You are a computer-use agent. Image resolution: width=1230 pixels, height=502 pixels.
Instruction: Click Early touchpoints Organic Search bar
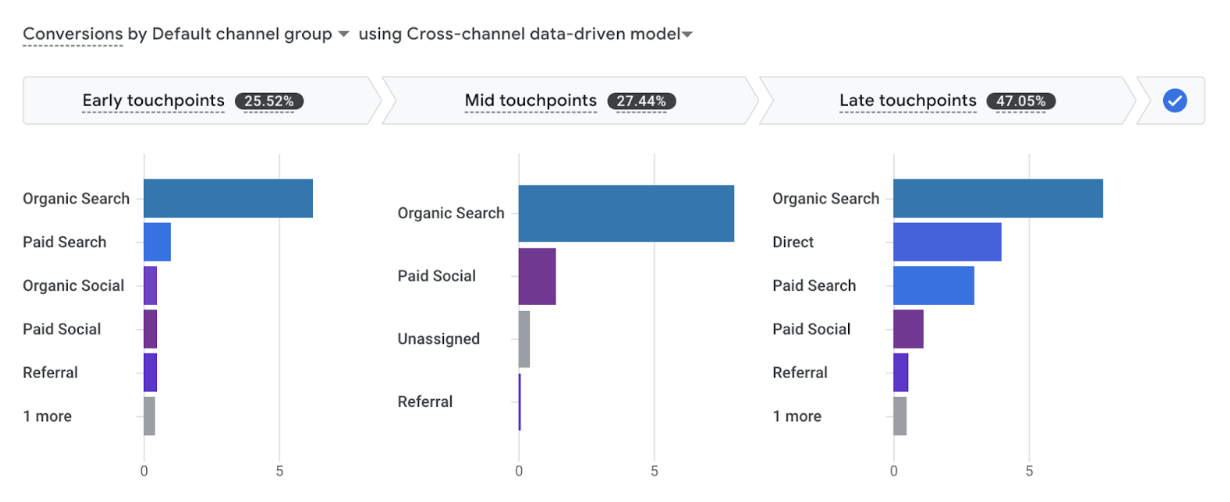228,198
